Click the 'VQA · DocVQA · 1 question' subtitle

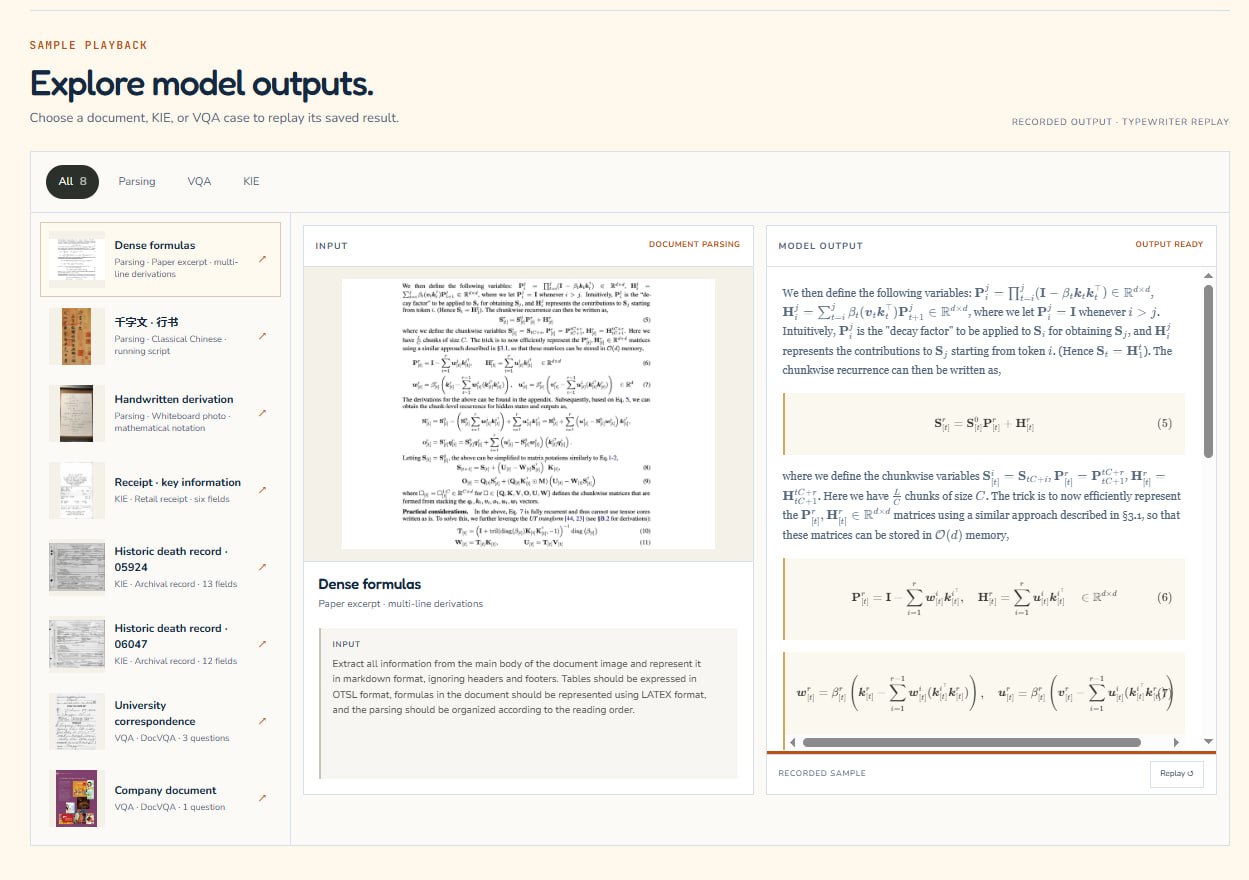170,807
